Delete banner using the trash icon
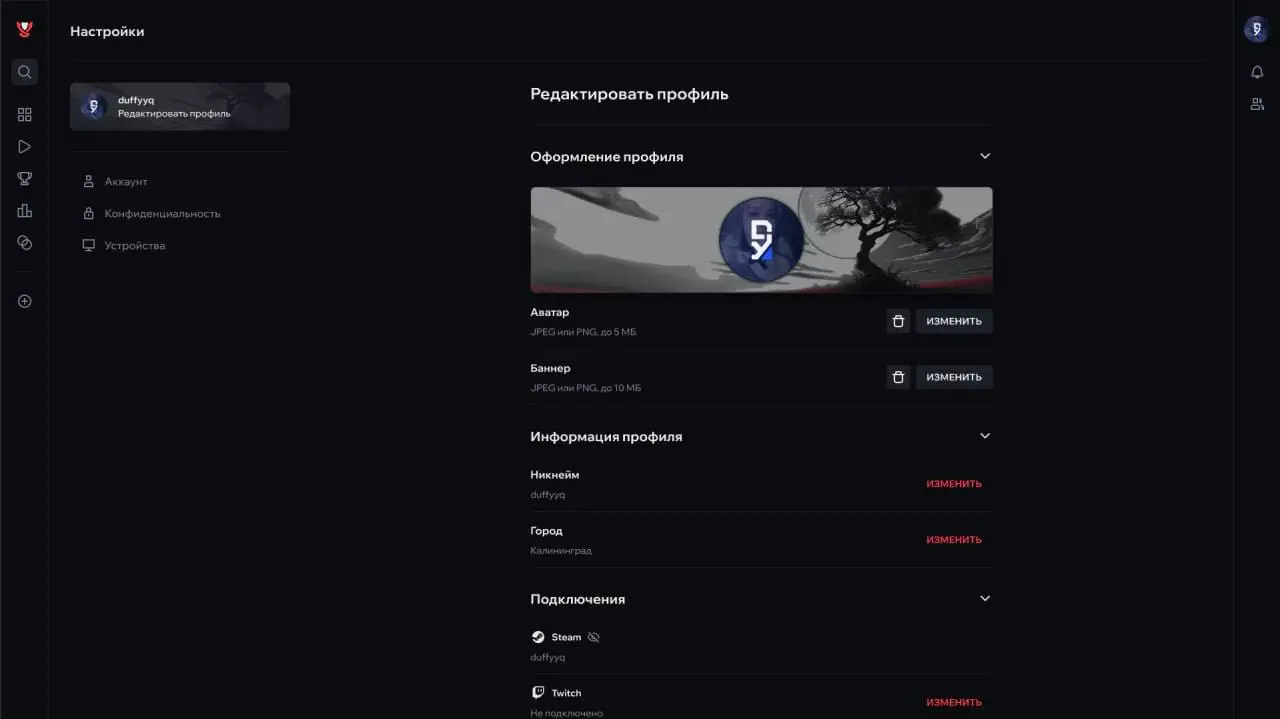The height and width of the screenshot is (719, 1280). pos(898,377)
